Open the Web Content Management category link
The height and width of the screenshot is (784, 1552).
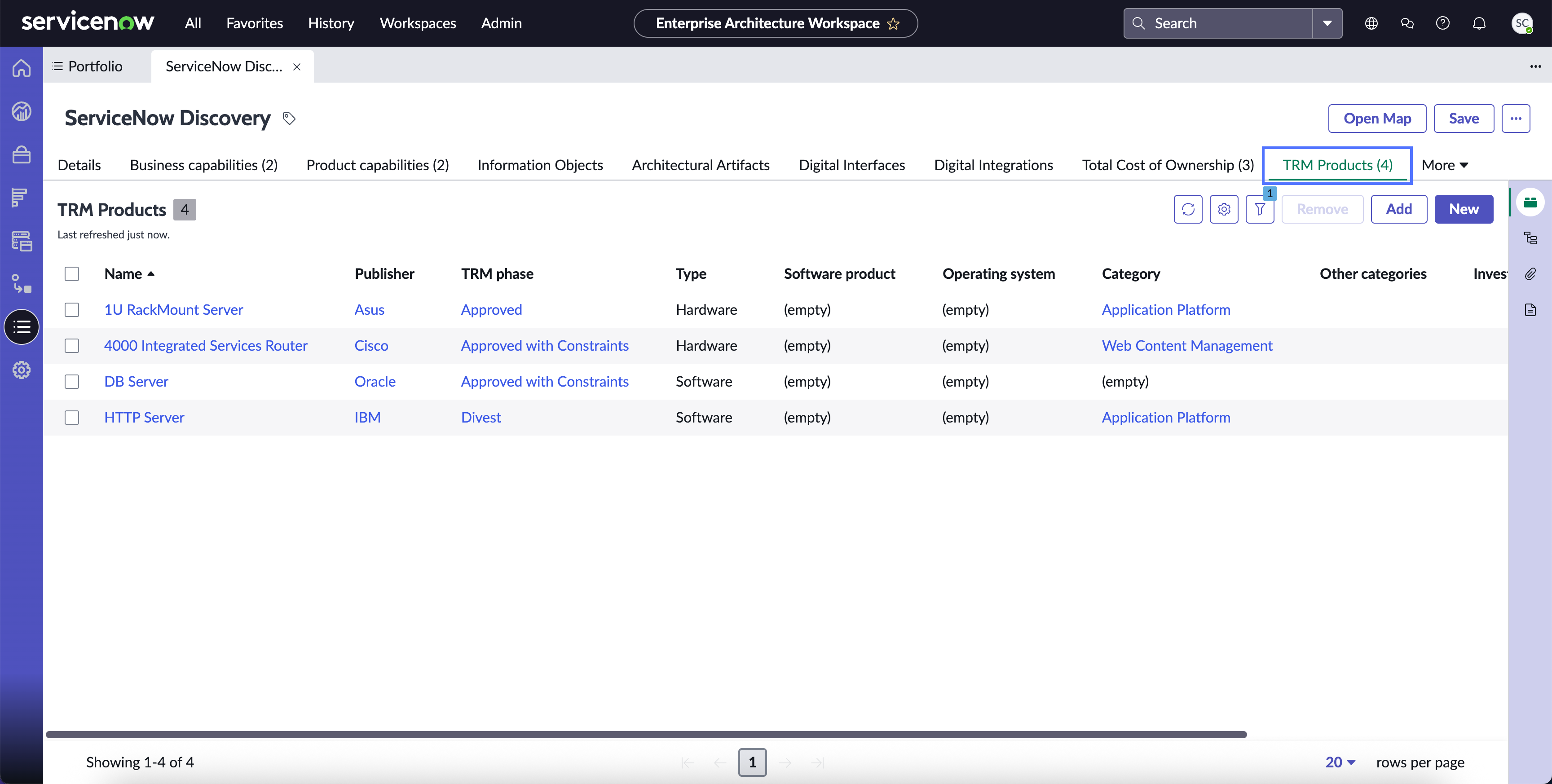coord(1187,345)
